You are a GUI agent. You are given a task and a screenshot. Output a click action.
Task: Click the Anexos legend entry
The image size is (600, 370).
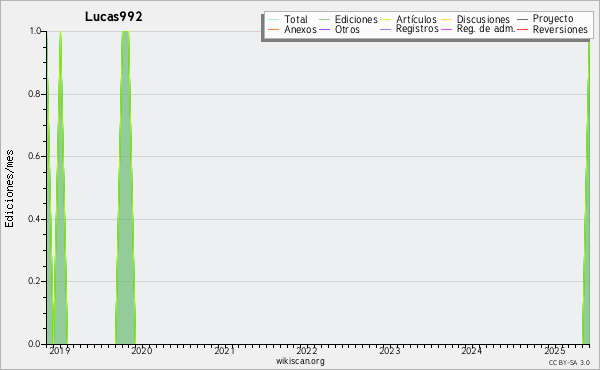292,29
